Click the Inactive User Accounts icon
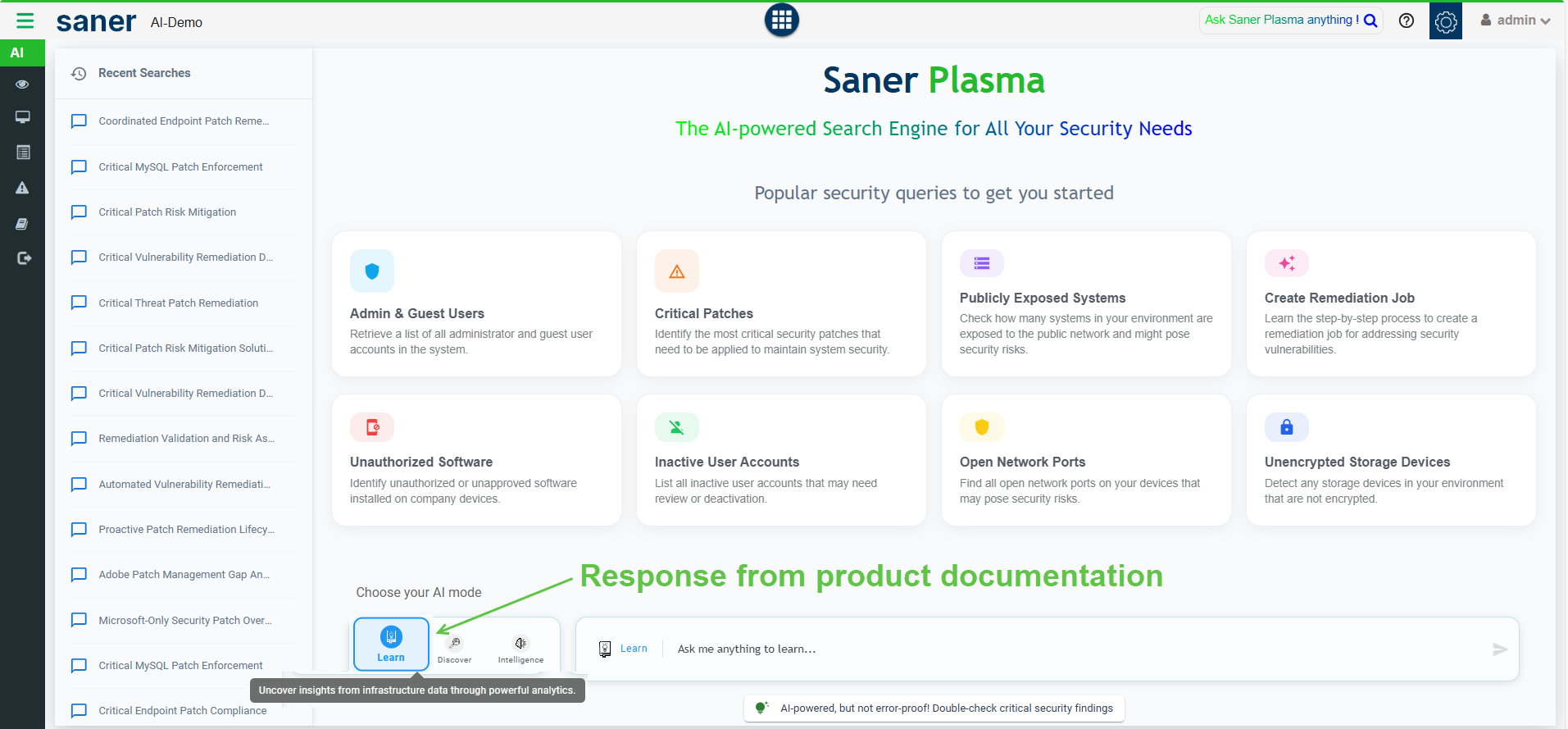Image resolution: width=1568 pixels, height=729 pixels. [x=677, y=427]
